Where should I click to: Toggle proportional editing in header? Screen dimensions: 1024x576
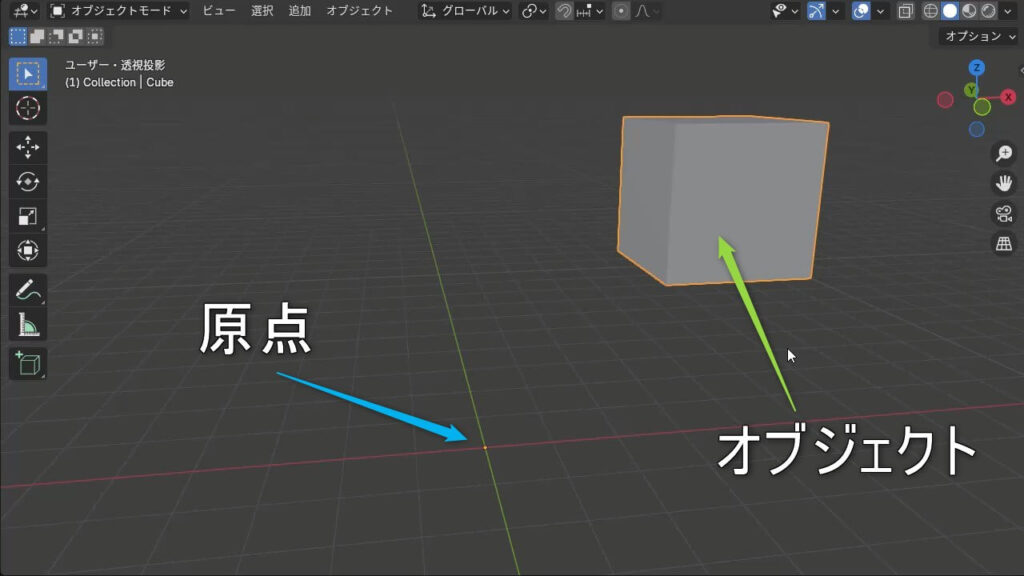click(621, 11)
